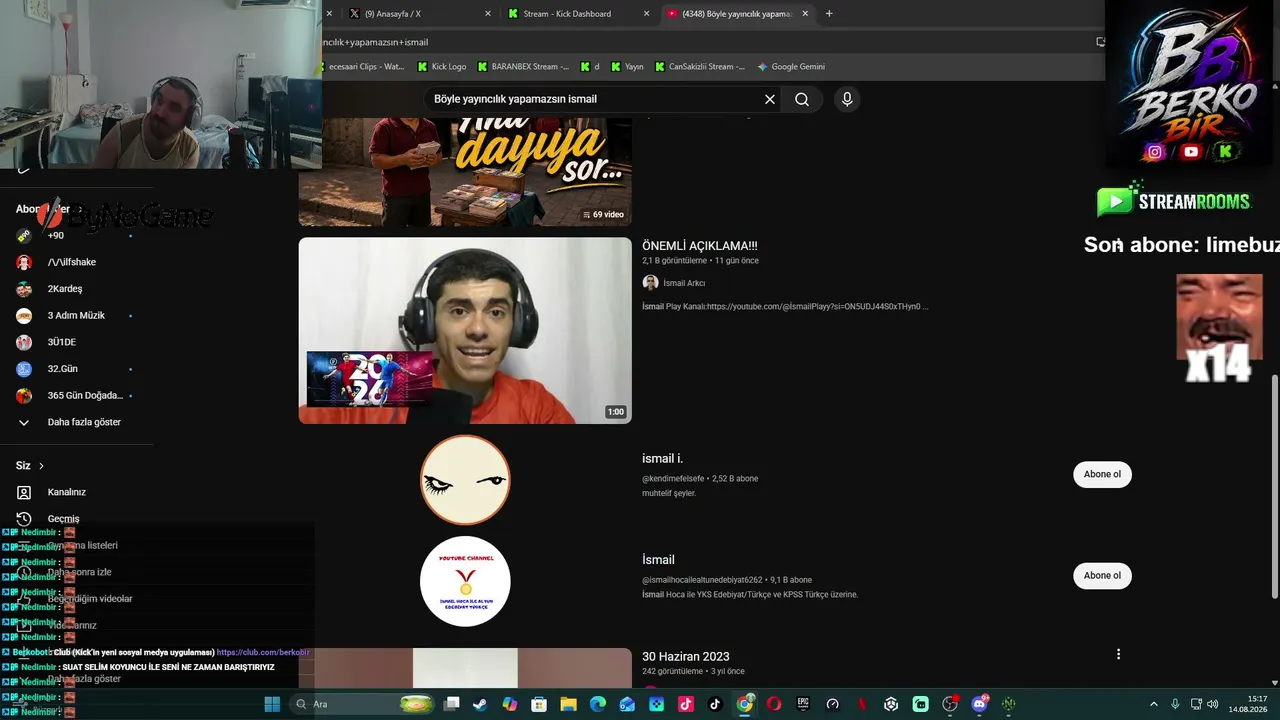Open the BARANBEX Stream bookmark
Viewport: 1280px width, 720px height.
click(x=523, y=67)
